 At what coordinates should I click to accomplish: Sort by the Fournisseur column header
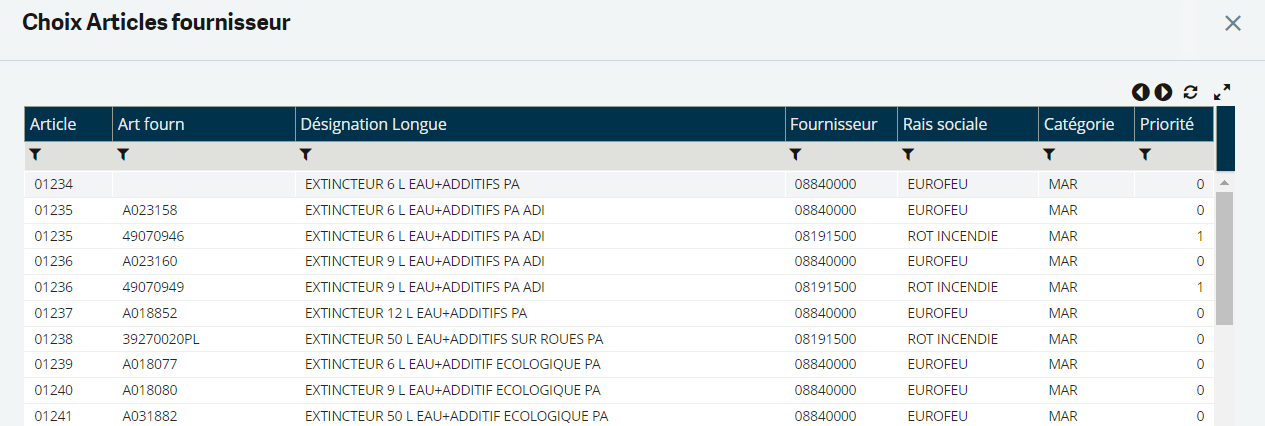[833, 124]
